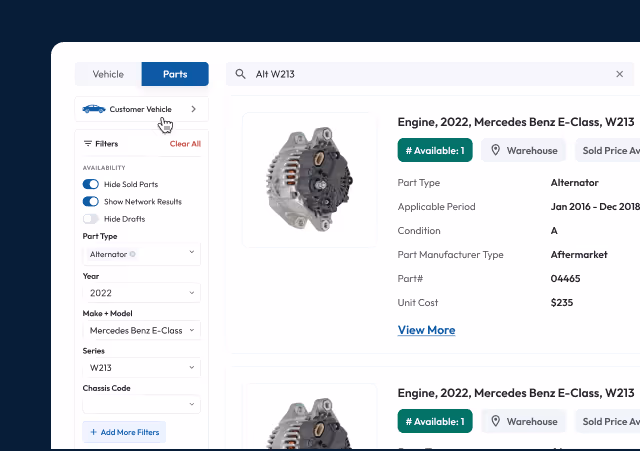640x451 pixels.
Task: Click the search magnifier icon
Action: click(240, 74)
